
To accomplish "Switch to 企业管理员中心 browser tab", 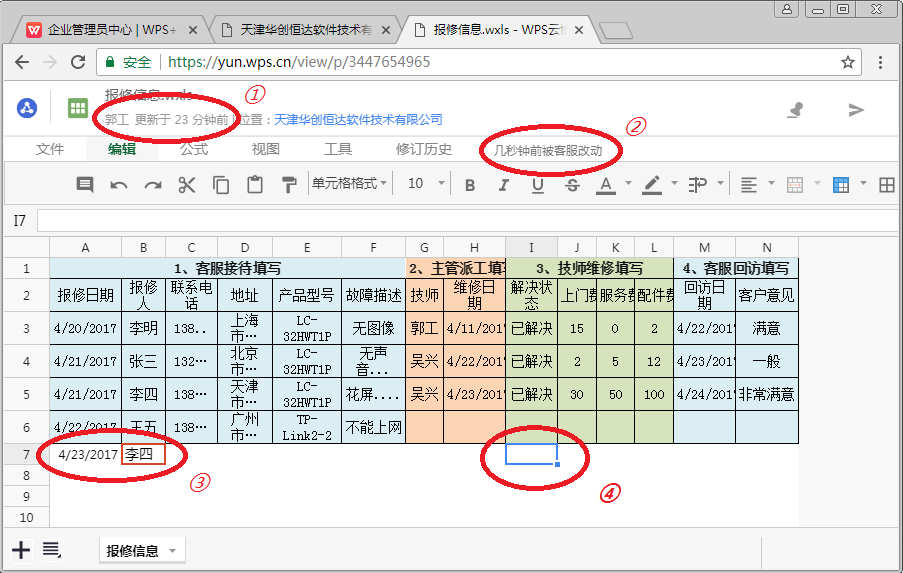I will (112, 30).
